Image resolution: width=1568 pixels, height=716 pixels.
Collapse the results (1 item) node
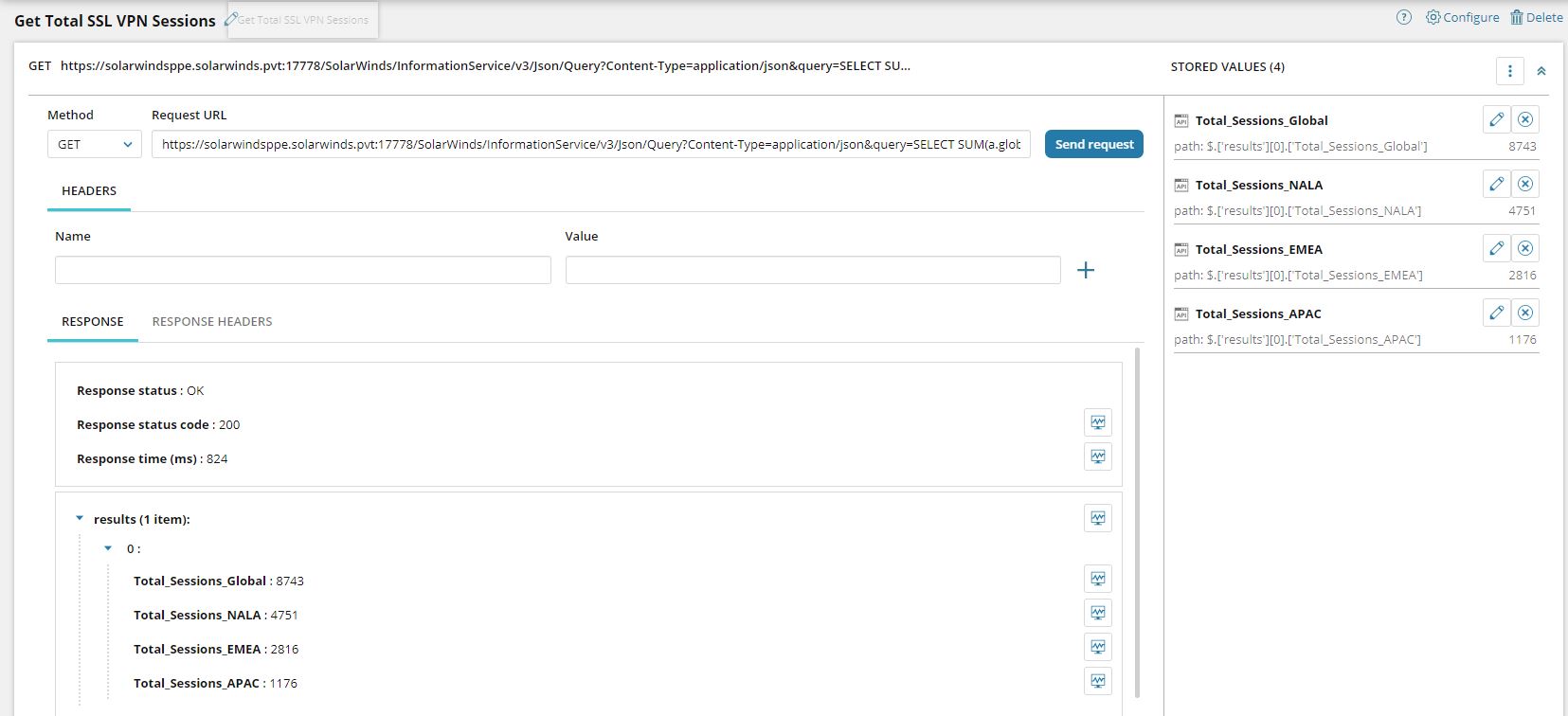(x=80, y=518)
